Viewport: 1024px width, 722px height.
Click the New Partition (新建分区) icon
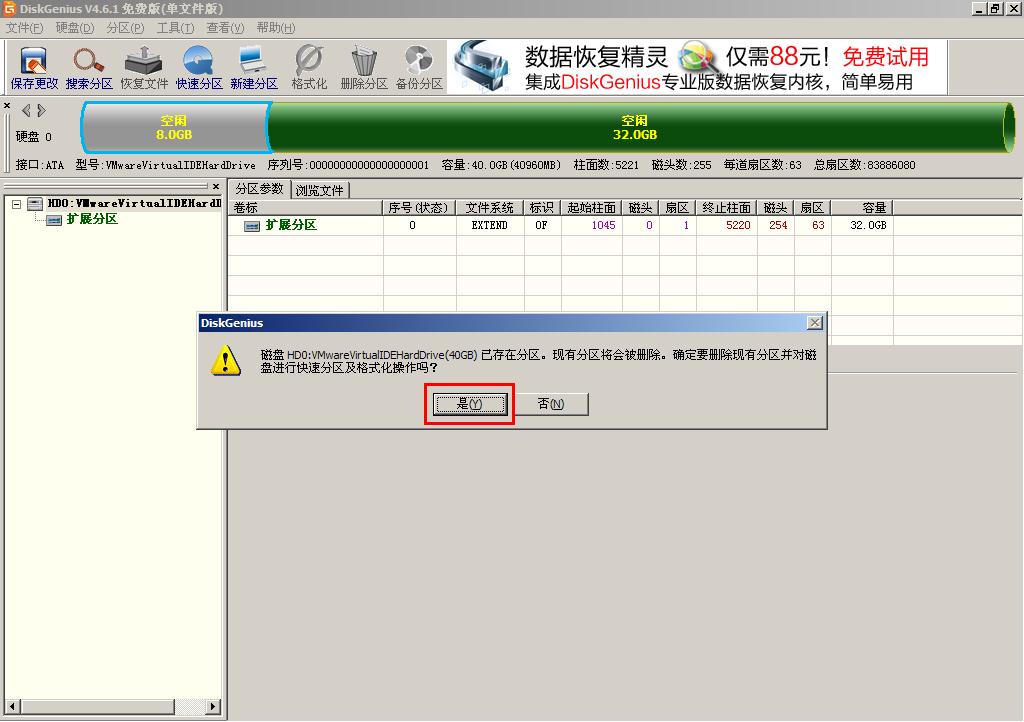coord(253,68)
